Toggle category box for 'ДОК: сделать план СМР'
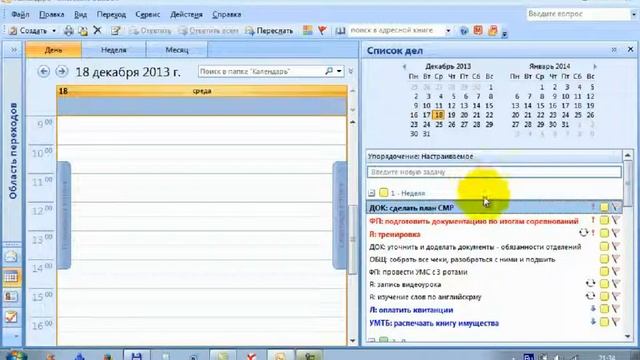 [604, 207]
